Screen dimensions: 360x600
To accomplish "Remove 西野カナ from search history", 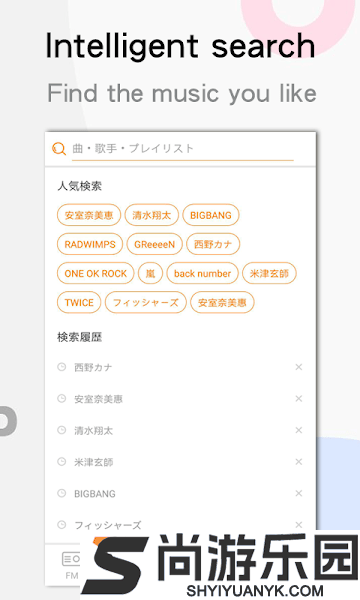I will click(299, 367).
